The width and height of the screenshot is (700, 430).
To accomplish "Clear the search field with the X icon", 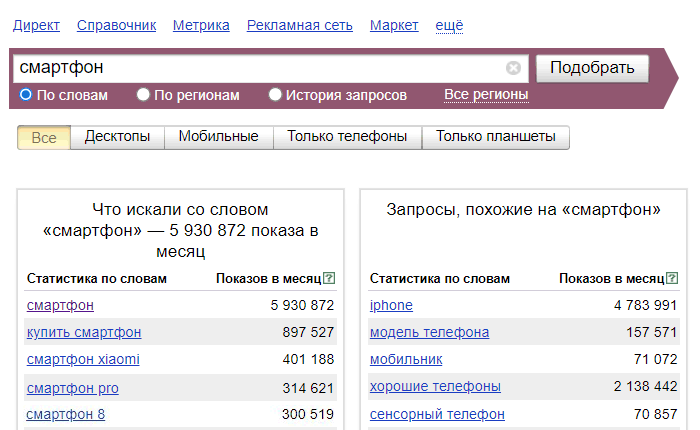I will click(x=513, y=68).
